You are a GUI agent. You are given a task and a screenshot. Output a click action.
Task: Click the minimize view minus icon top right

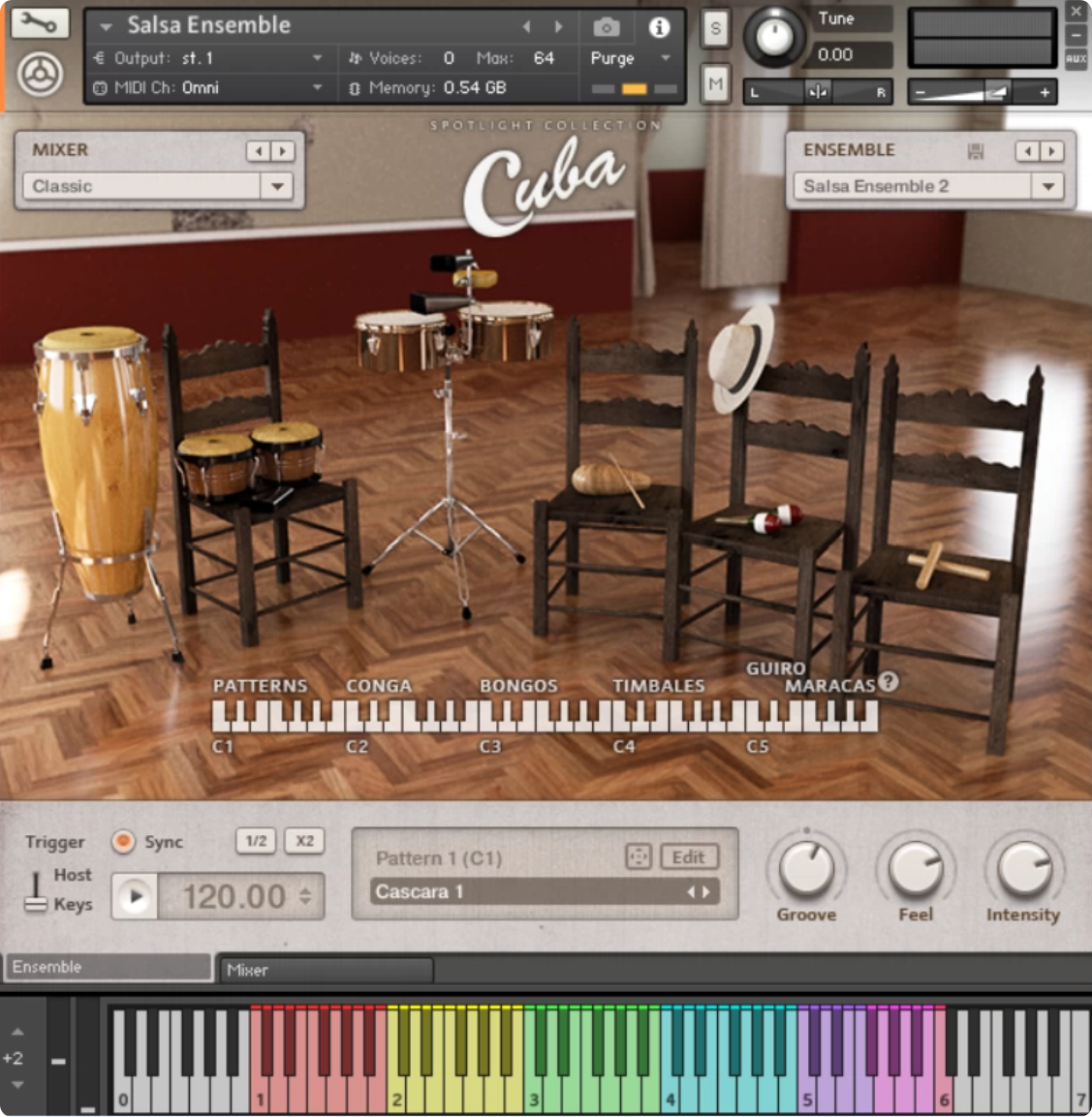click(1076, 35)
